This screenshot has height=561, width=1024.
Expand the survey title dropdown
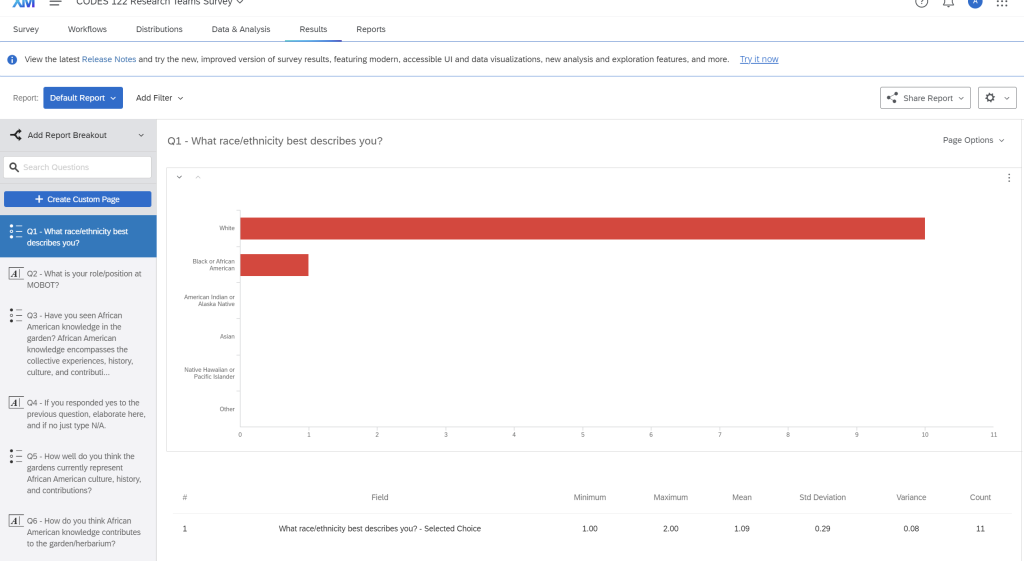point(240,3)
